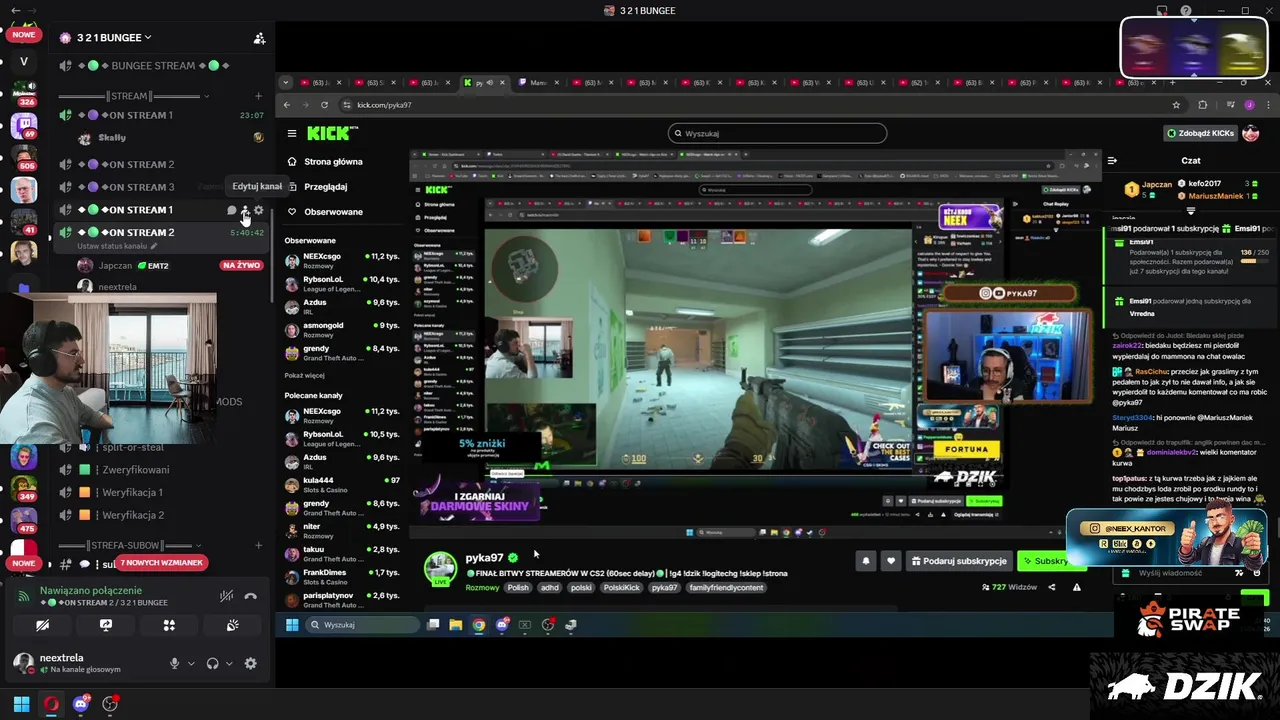Edit channel status pencil under ON STREAM 2
This screenshot has height=720, width=1280.
coord(154,246)
